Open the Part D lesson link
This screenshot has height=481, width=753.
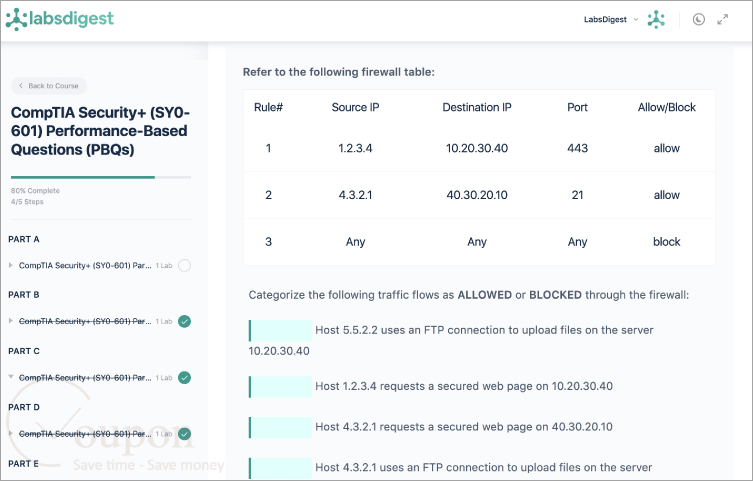85,434
